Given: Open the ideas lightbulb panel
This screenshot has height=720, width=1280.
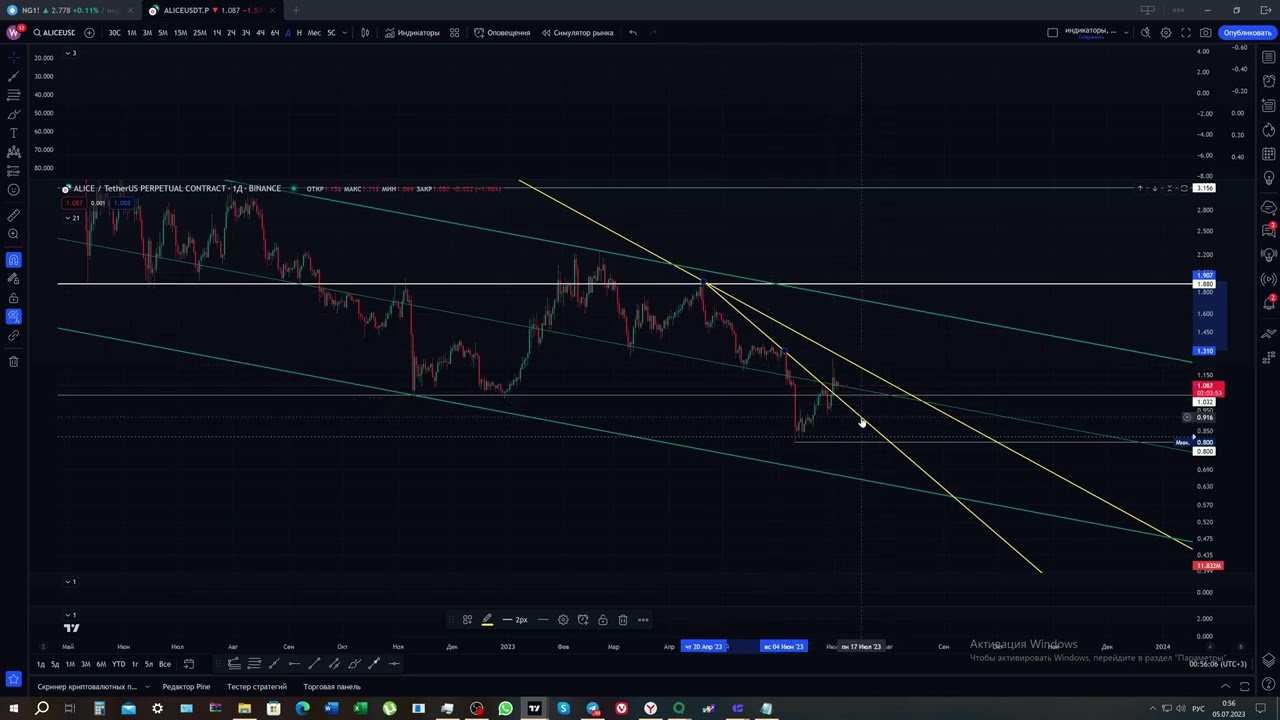Looking at the screenshot, I should (x=1269, y=178).
